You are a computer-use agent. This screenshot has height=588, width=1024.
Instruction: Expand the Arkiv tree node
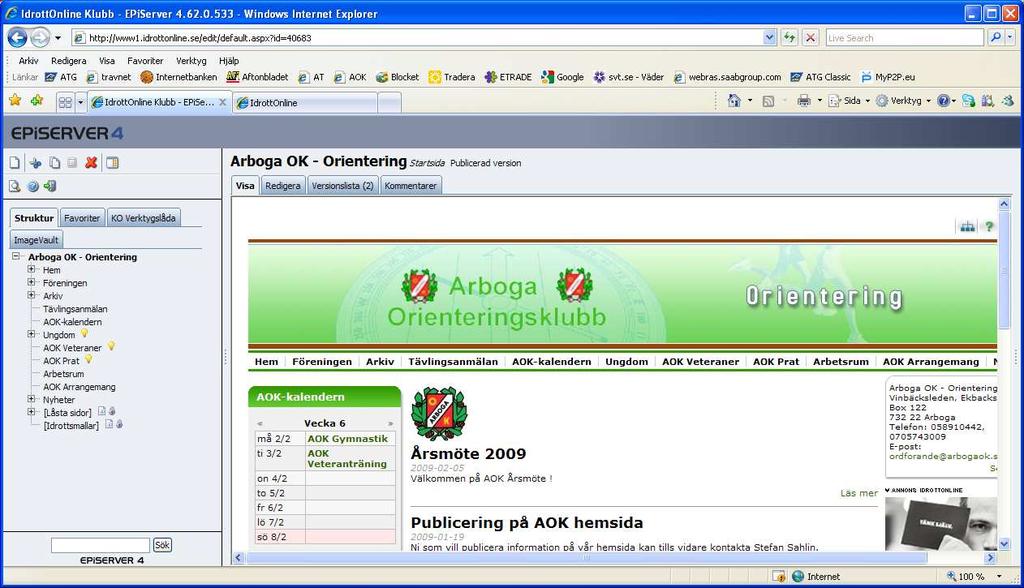[31, 295]
